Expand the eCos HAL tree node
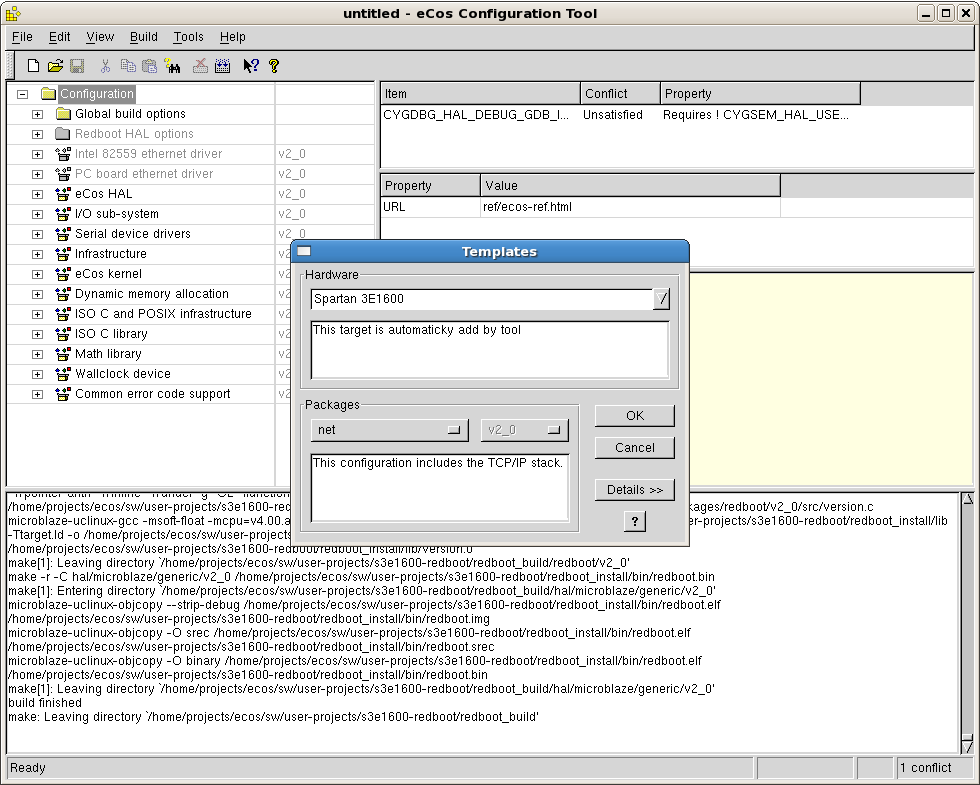This screenshot has width=980, height=785. coord(37,194)
